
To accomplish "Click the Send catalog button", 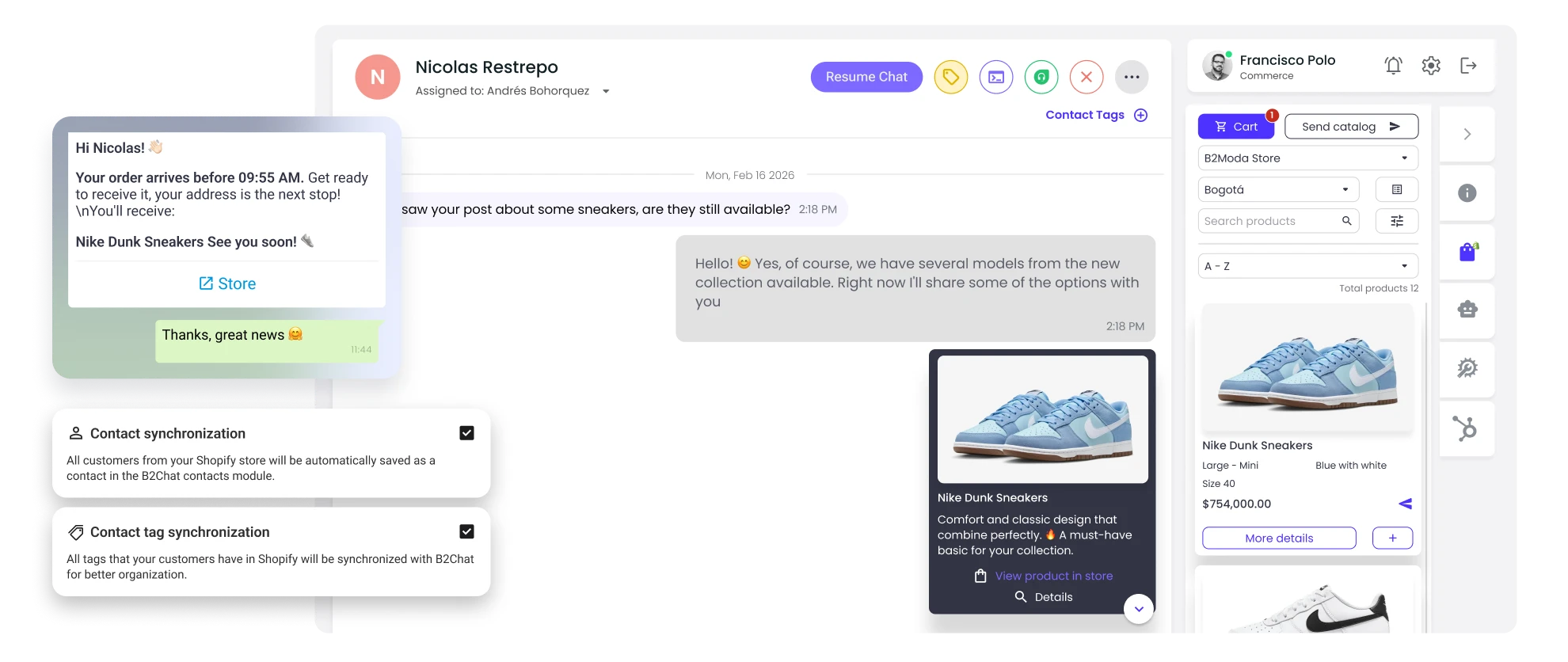I will (1351, 127).
